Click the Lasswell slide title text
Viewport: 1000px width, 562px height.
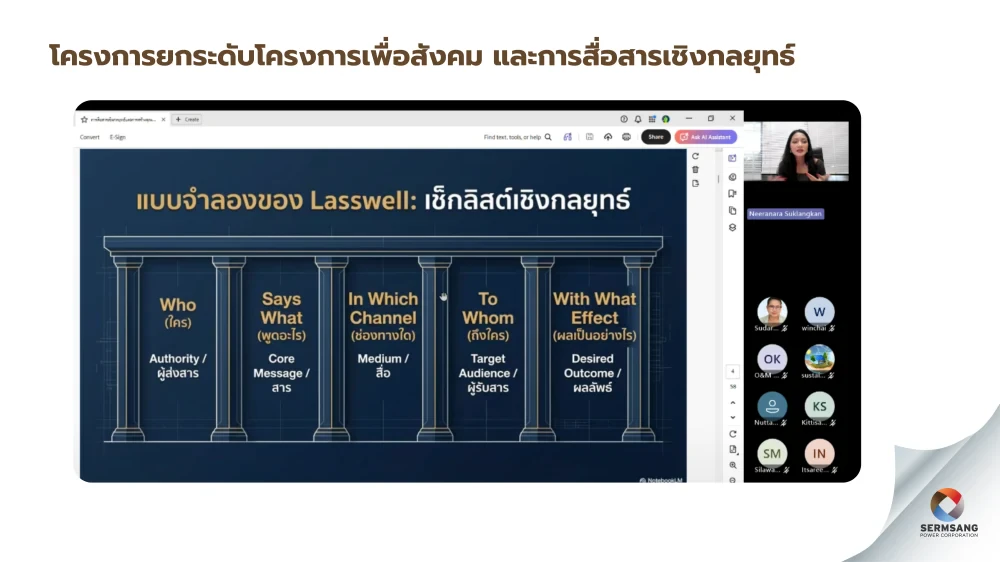(x=383, y=200)
